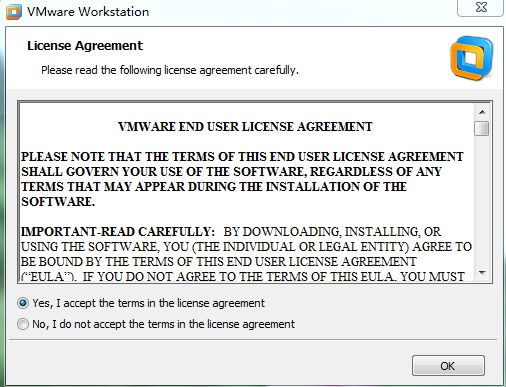Screen dimensions: 506x387
Task: Click the license text scroll up arrow
Action: point(482,112)
